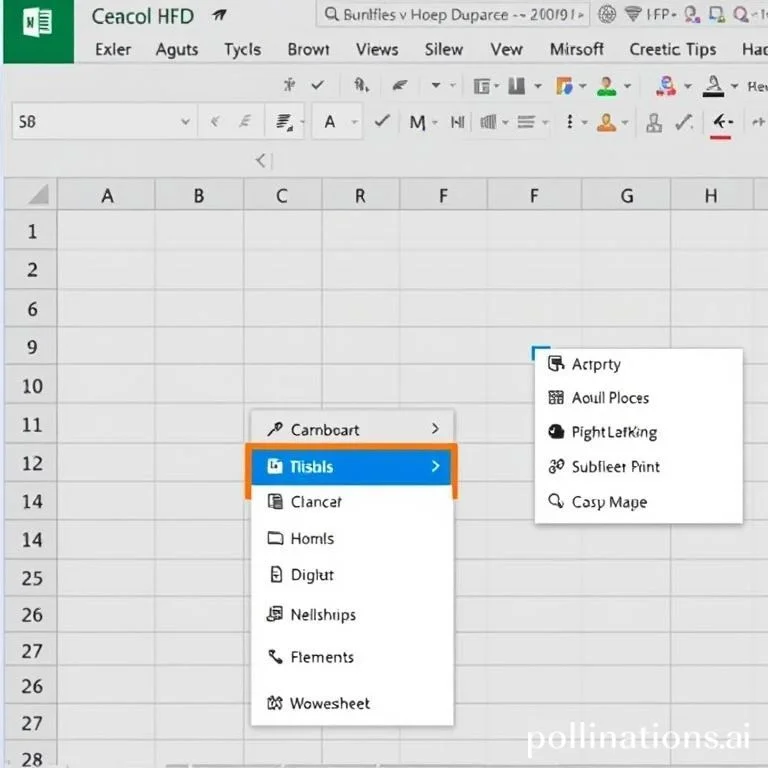
Task: Expand the Carnboart submenu arrow
Action: [x=435, y=429]
